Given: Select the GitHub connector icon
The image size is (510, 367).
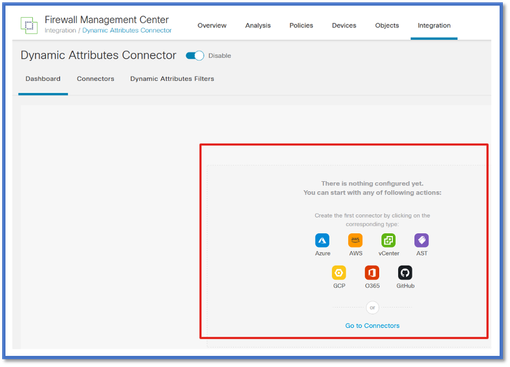Looking at the screenshot, I should point(405,273).
